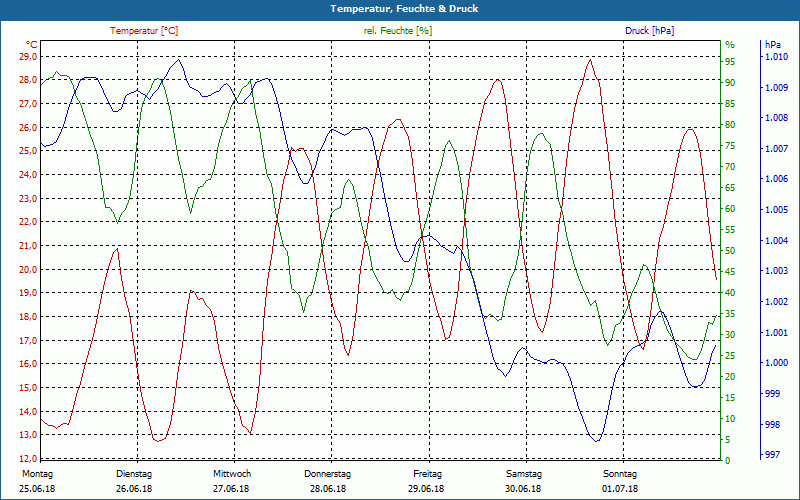The width and height of the screenshot is (800, 500).
Task: Select the 'Dienstag' day label
Action: 134,474
